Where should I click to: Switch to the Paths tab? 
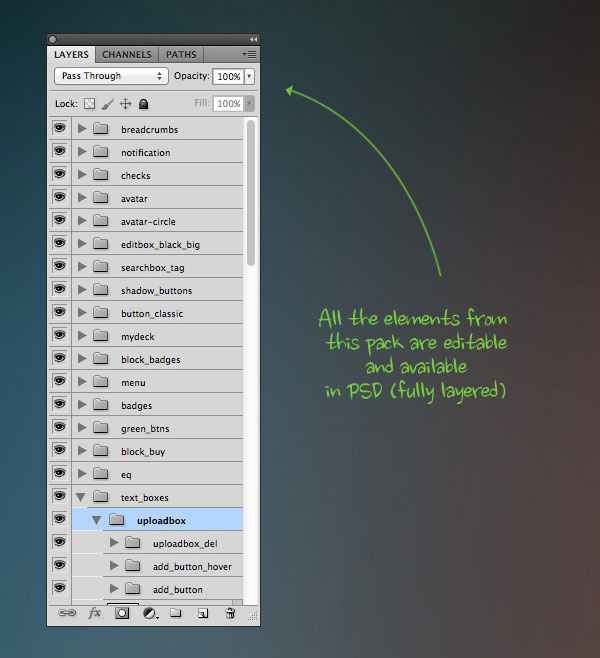click(x=181, y=54)
